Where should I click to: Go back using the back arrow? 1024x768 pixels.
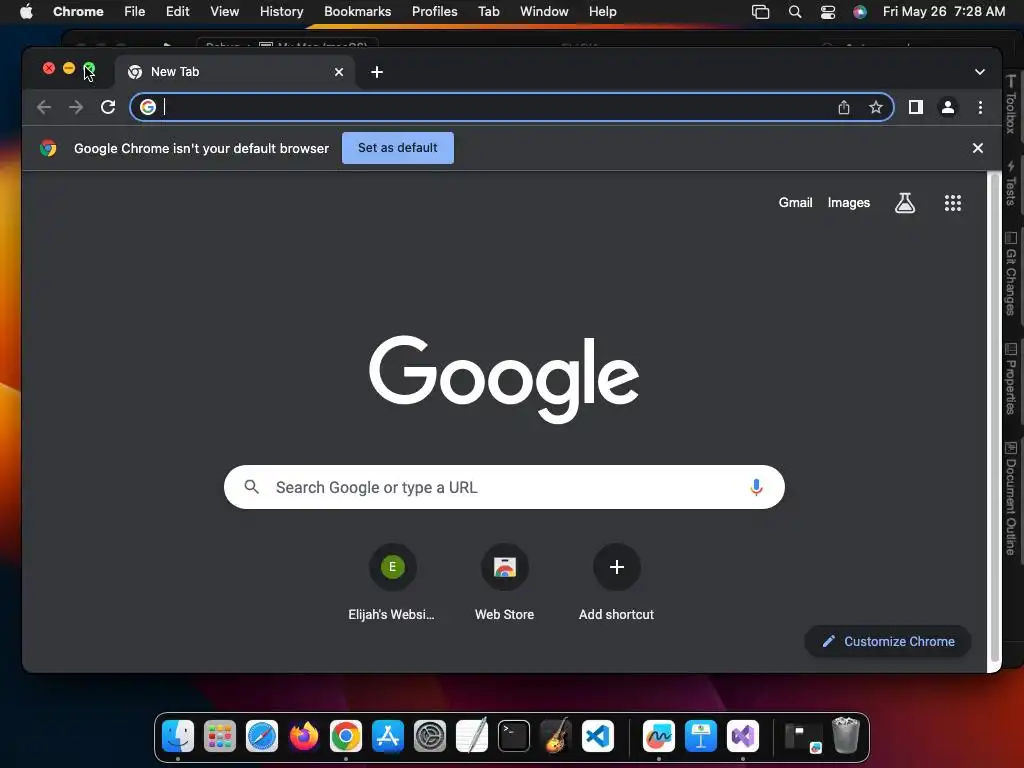tap(44, 107)
